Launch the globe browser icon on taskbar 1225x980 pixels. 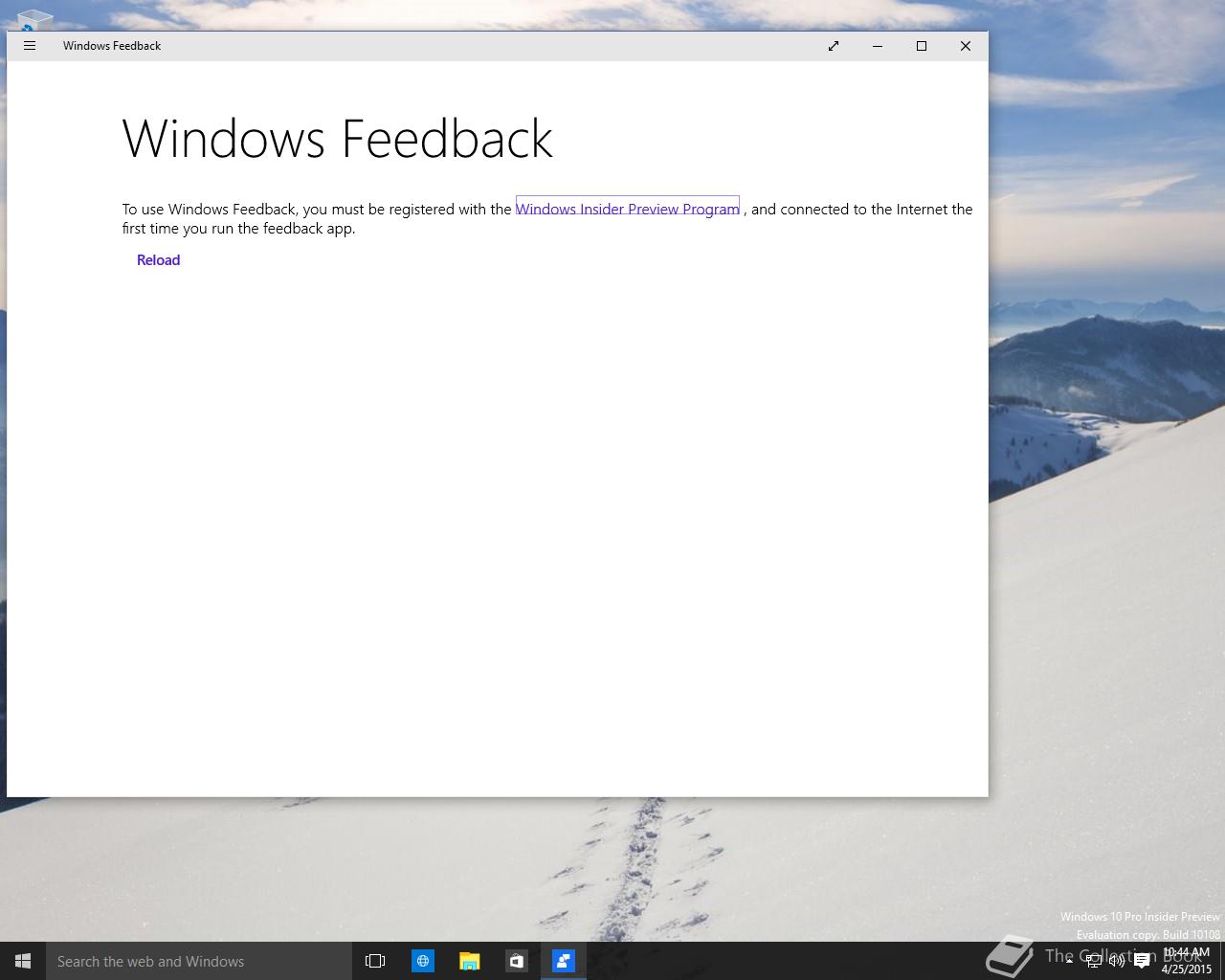[422, 961]
